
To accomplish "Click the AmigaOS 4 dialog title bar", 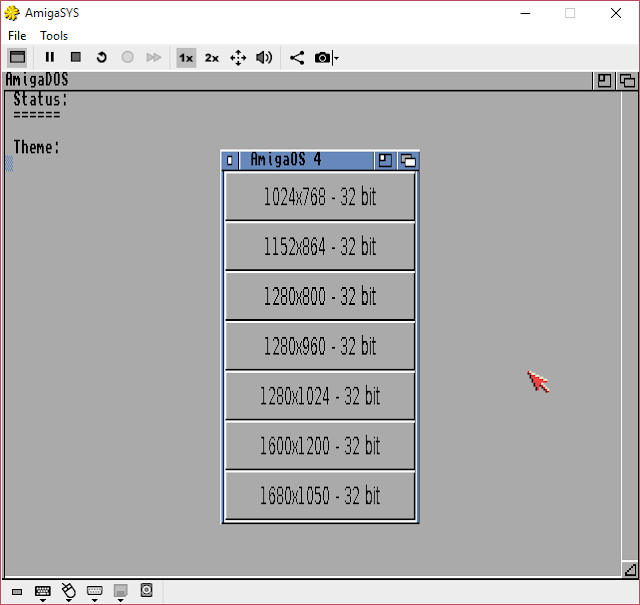I will click(306, 160).
